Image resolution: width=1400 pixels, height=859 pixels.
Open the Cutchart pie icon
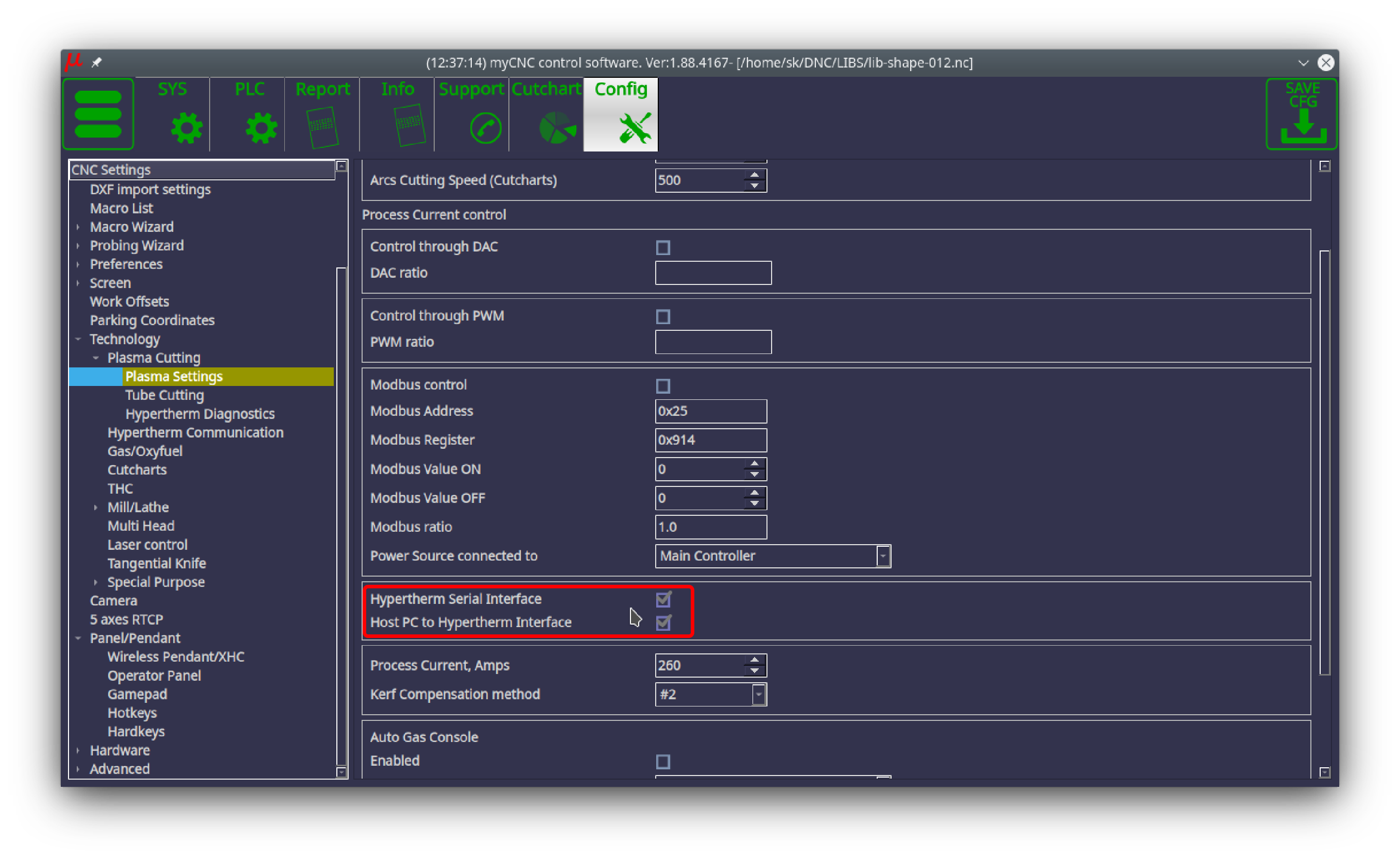(556, 127)
